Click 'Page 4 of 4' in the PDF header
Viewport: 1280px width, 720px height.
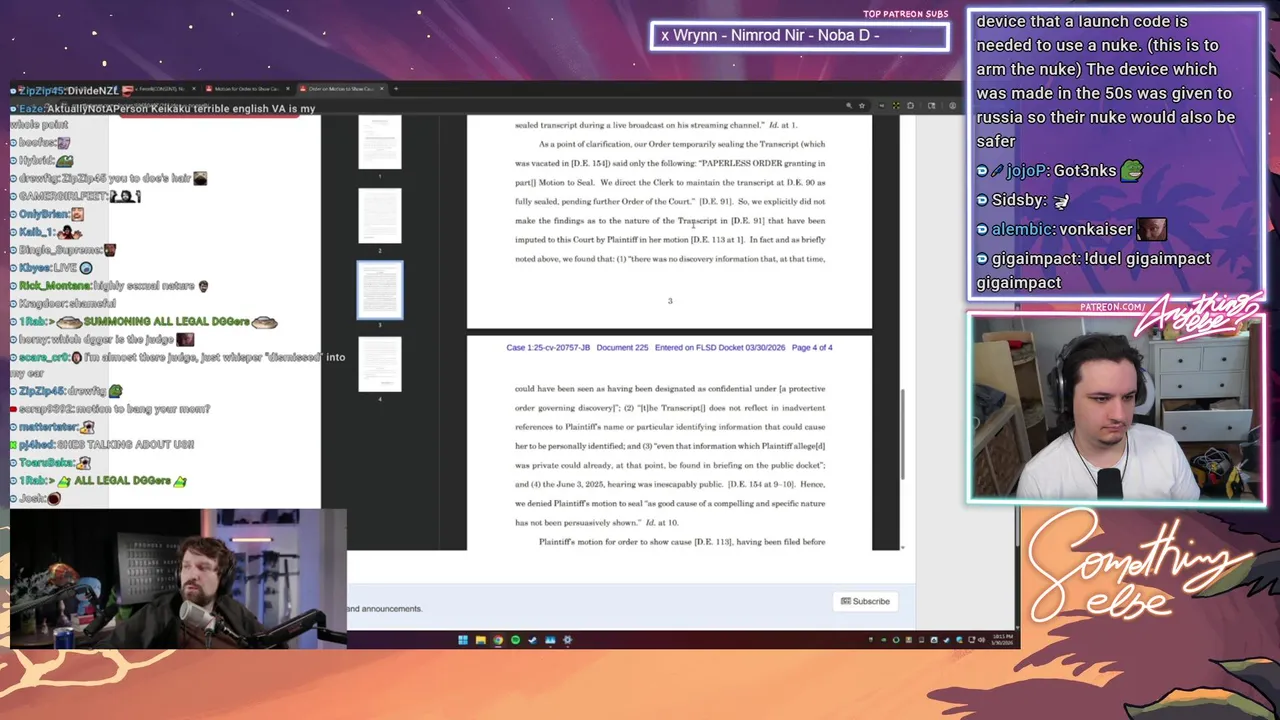[x=812, y=348]
